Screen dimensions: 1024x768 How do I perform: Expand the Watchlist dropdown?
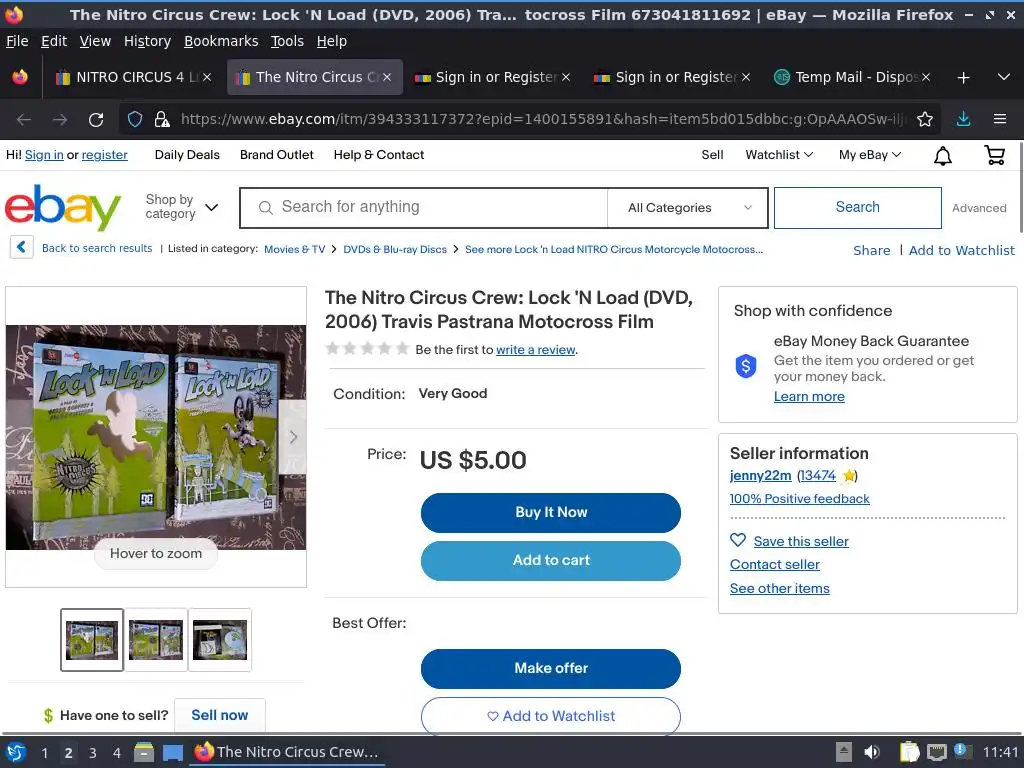point(779,155)
